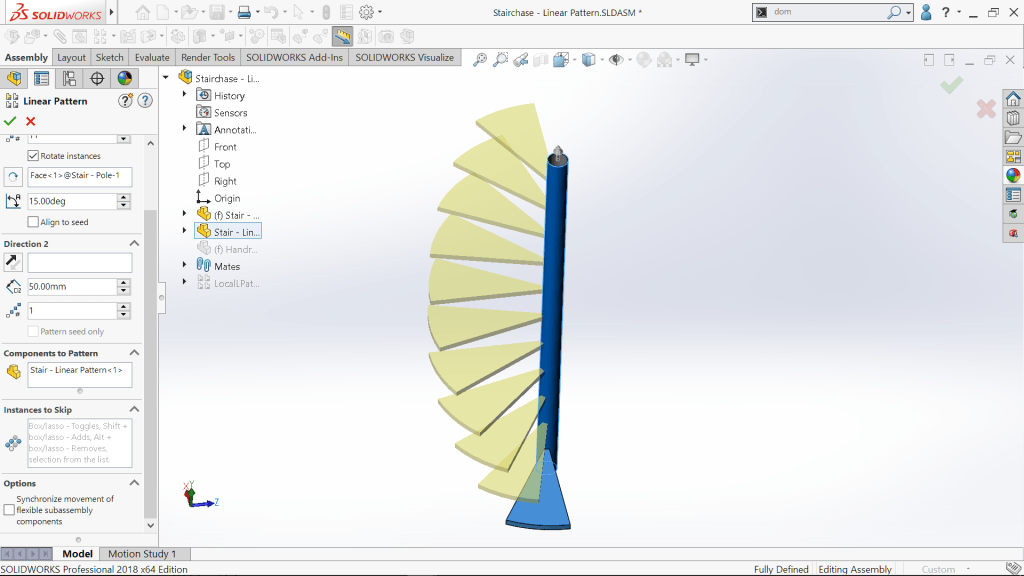Click the Zoom to Fit magnifier icon
Viewport: 1024px width, 576px height.
coord(480,60)
